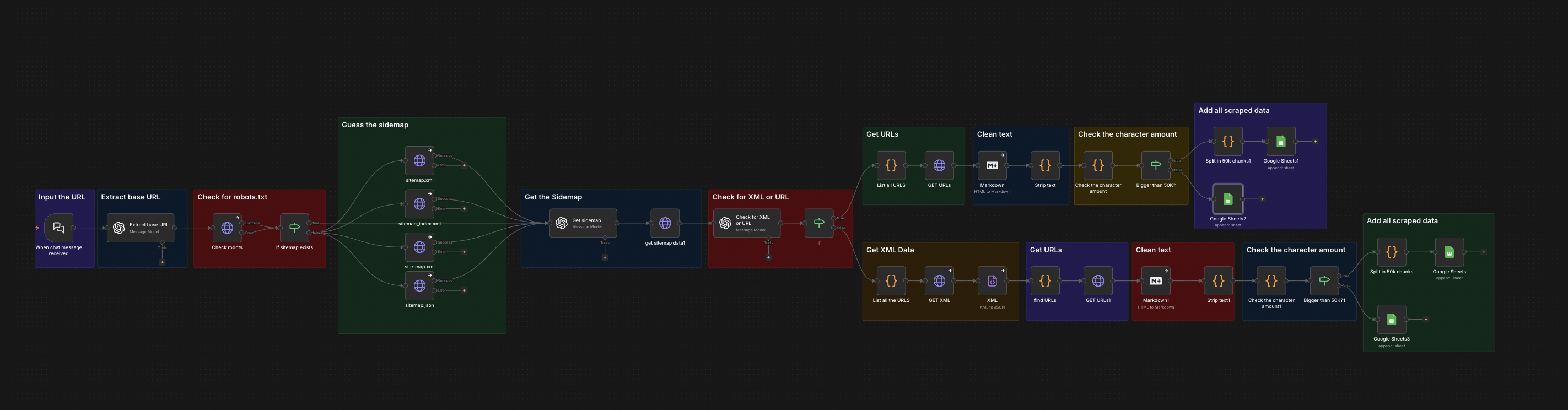This screenshot has height=410, width=1568.
Task: Select the 'get sitemap data1' HTTP node
Action: 665,223
